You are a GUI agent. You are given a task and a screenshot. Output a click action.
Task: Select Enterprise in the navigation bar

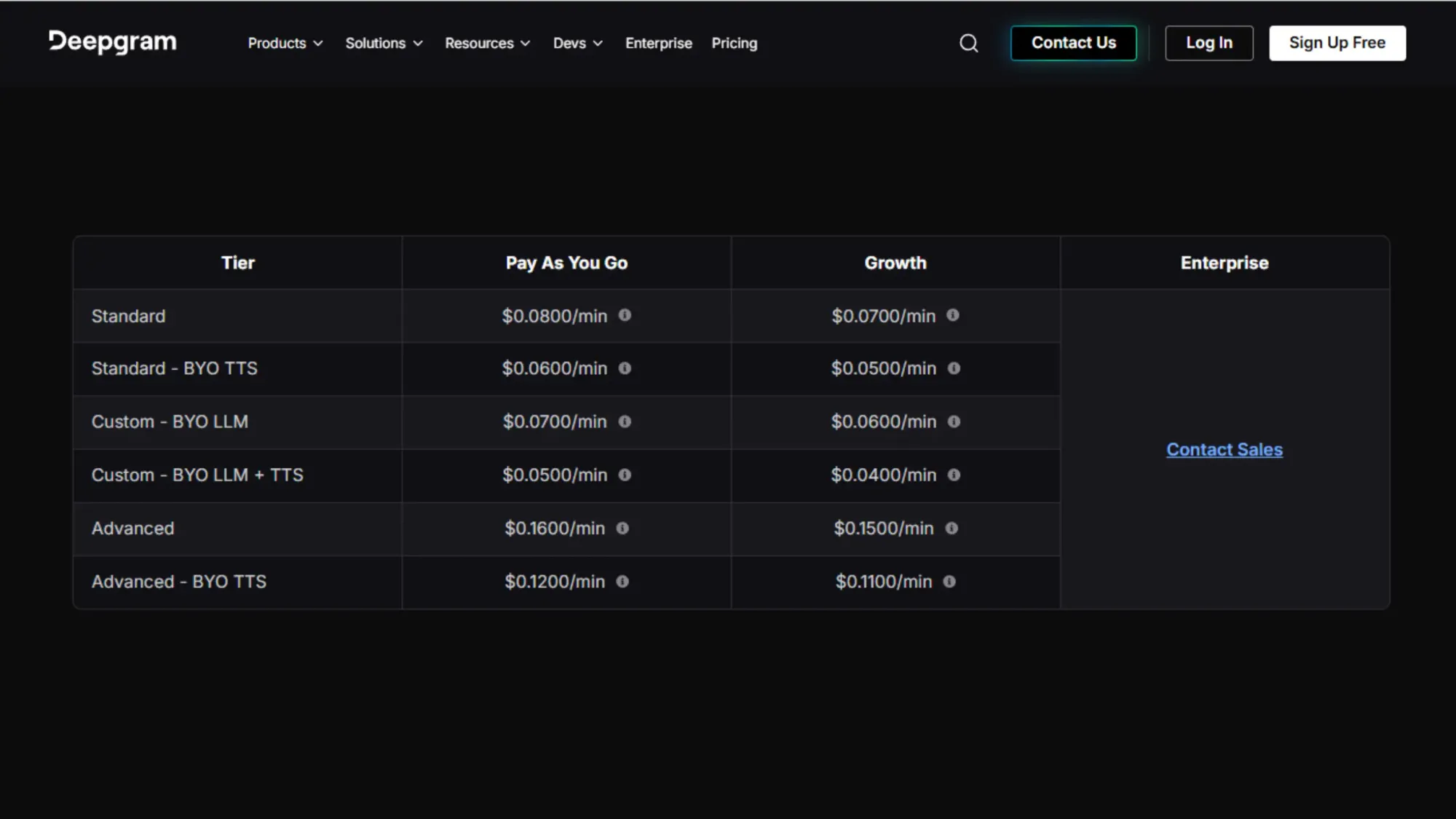pos(657,43)
